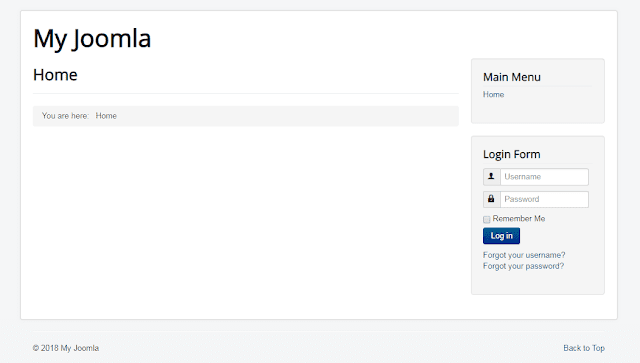640x363 pixels.
Task: Click the You are here breadcrumb label
Action: 65,116
